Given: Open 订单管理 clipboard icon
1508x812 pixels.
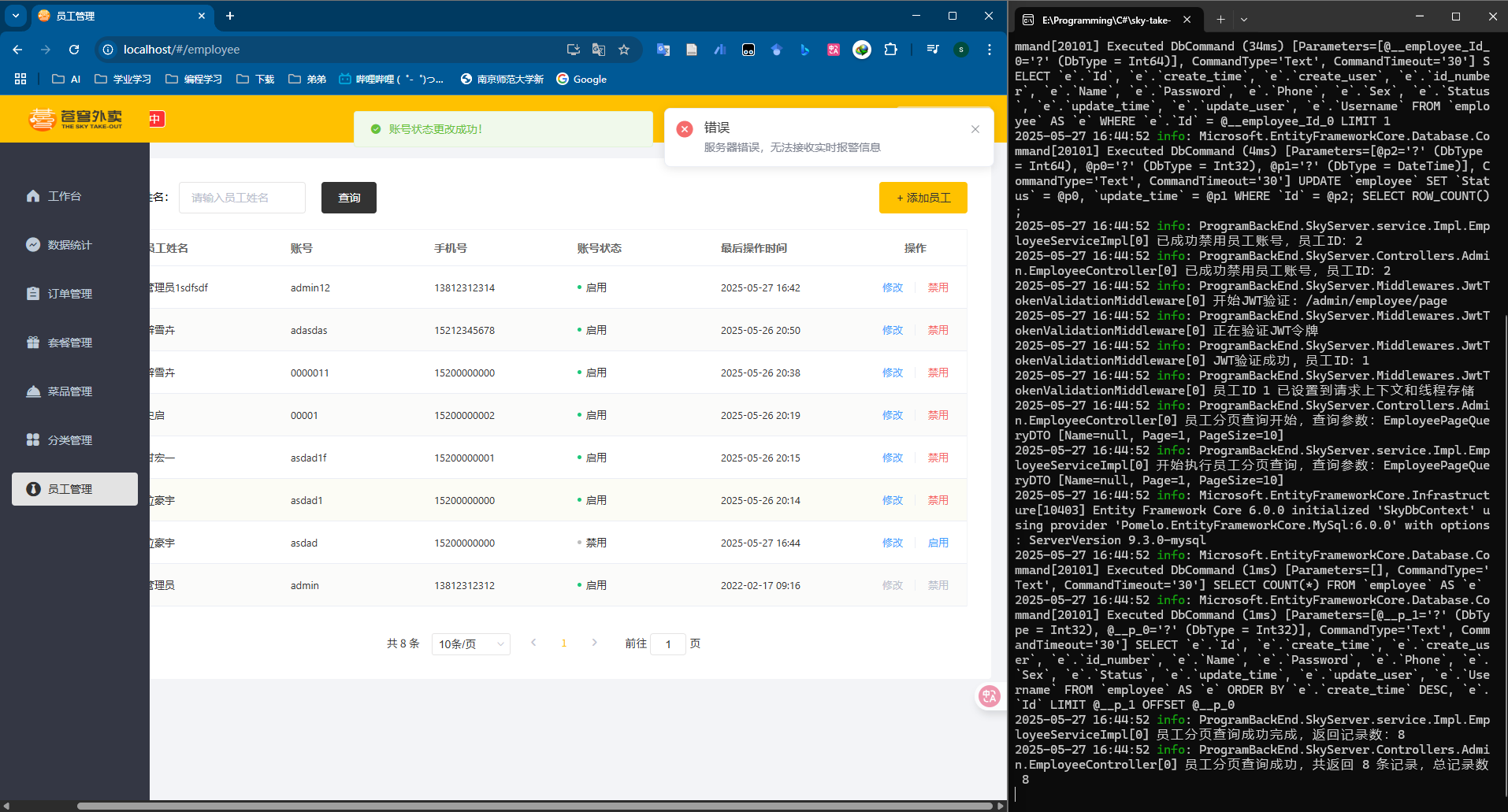Looking at the screenshot, I should pos(33,294).
